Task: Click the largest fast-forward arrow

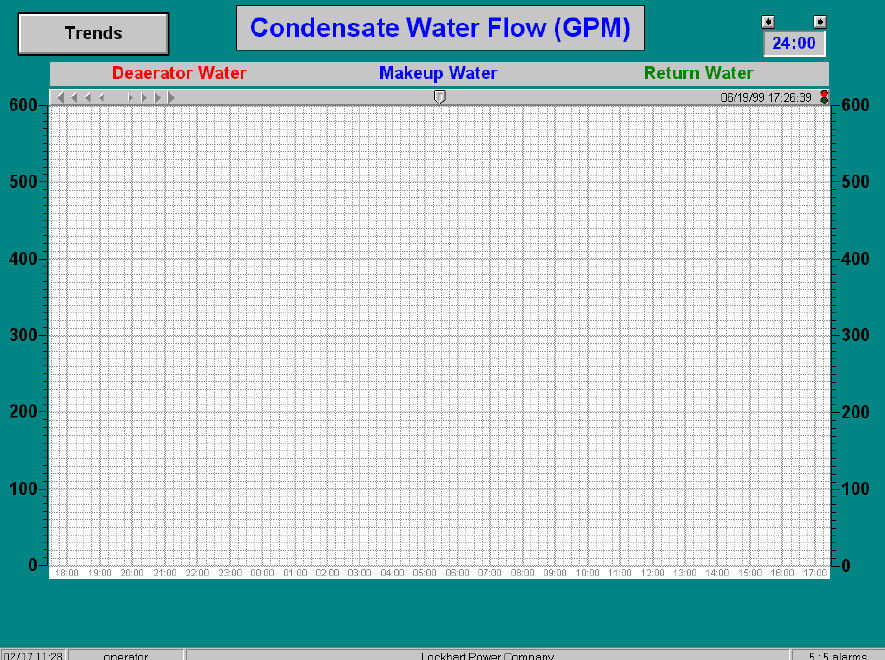Action: point(171,98)
